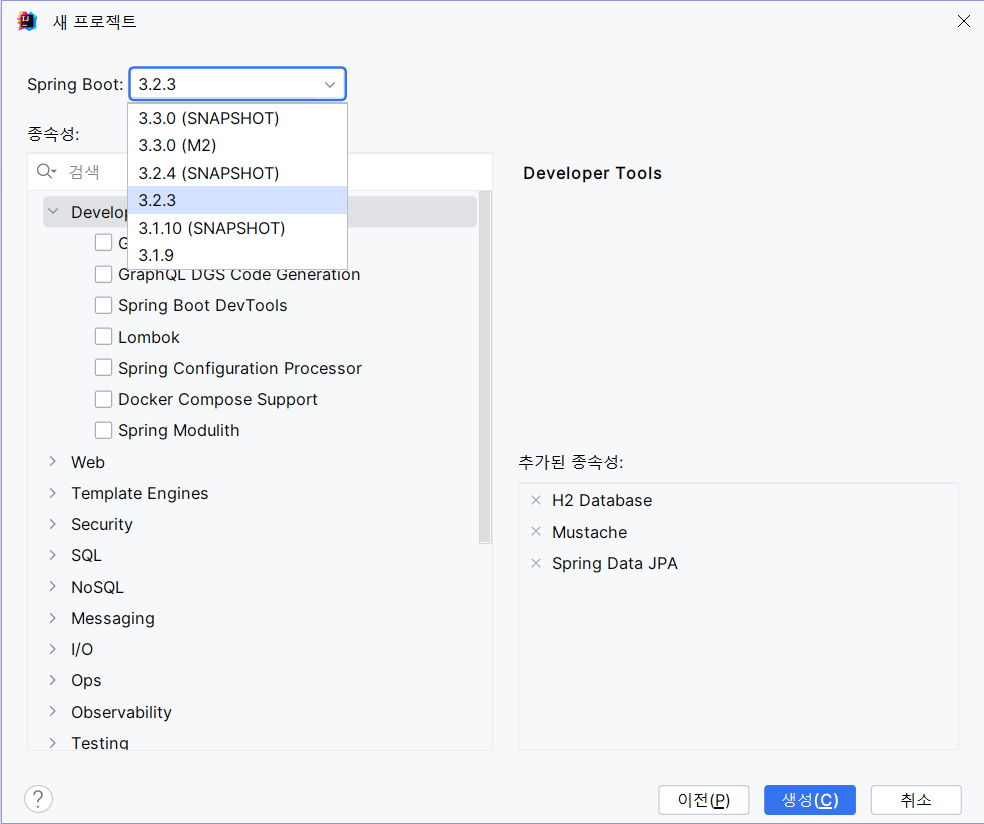
Task: Close the new project dialog
Action: point(964,21)
